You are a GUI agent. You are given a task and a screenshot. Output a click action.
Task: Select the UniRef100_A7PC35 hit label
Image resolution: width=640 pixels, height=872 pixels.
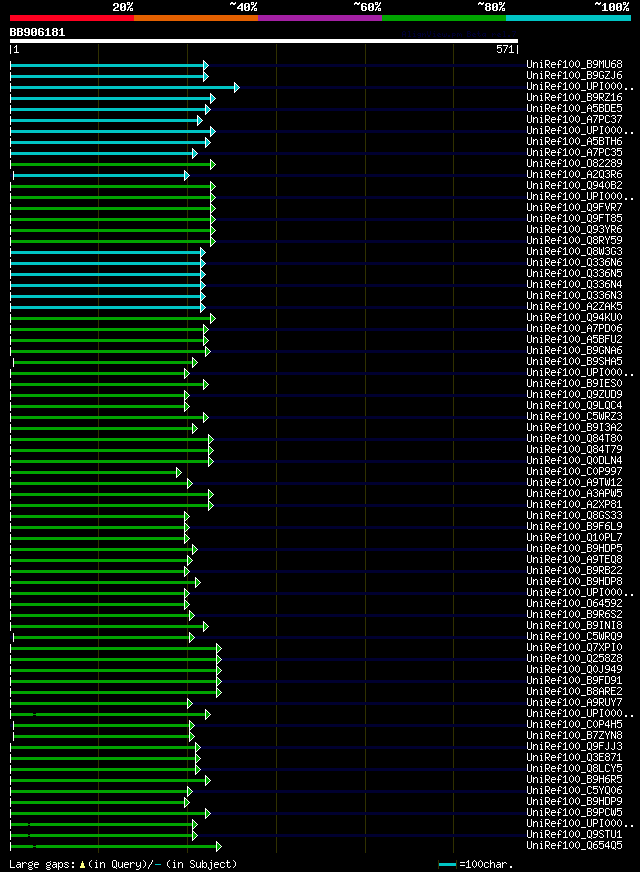pyautogui.click(x=574, y=152)
